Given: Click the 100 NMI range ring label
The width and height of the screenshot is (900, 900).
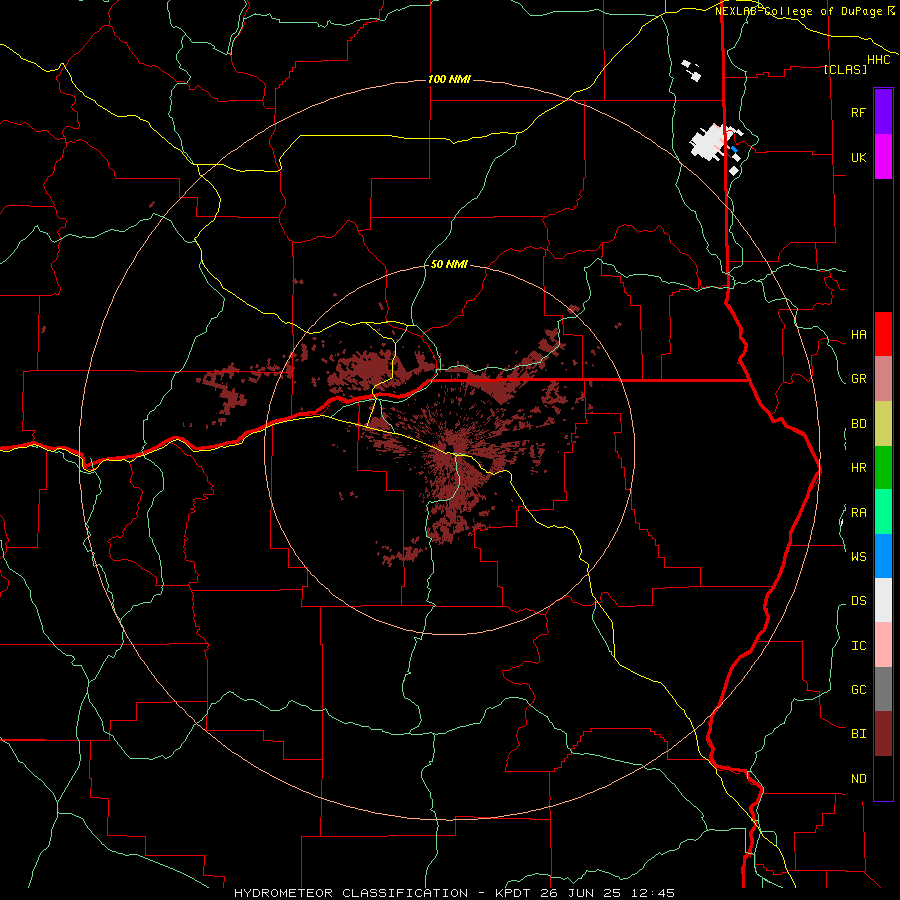Looking at the screenshot, I should (449, 79).
